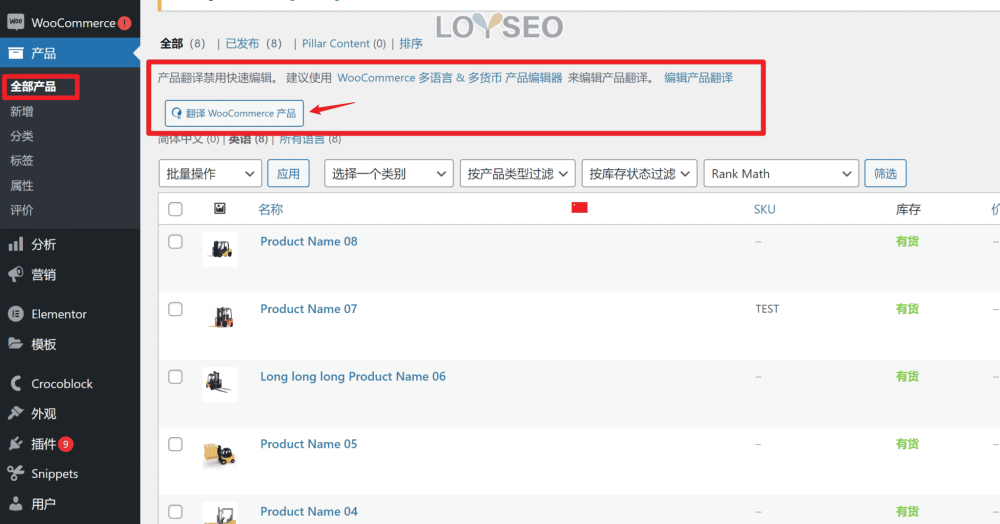Open the 按产品类型过滤 dropdown
Screen dimensions: 1000x524
point(517,173)
